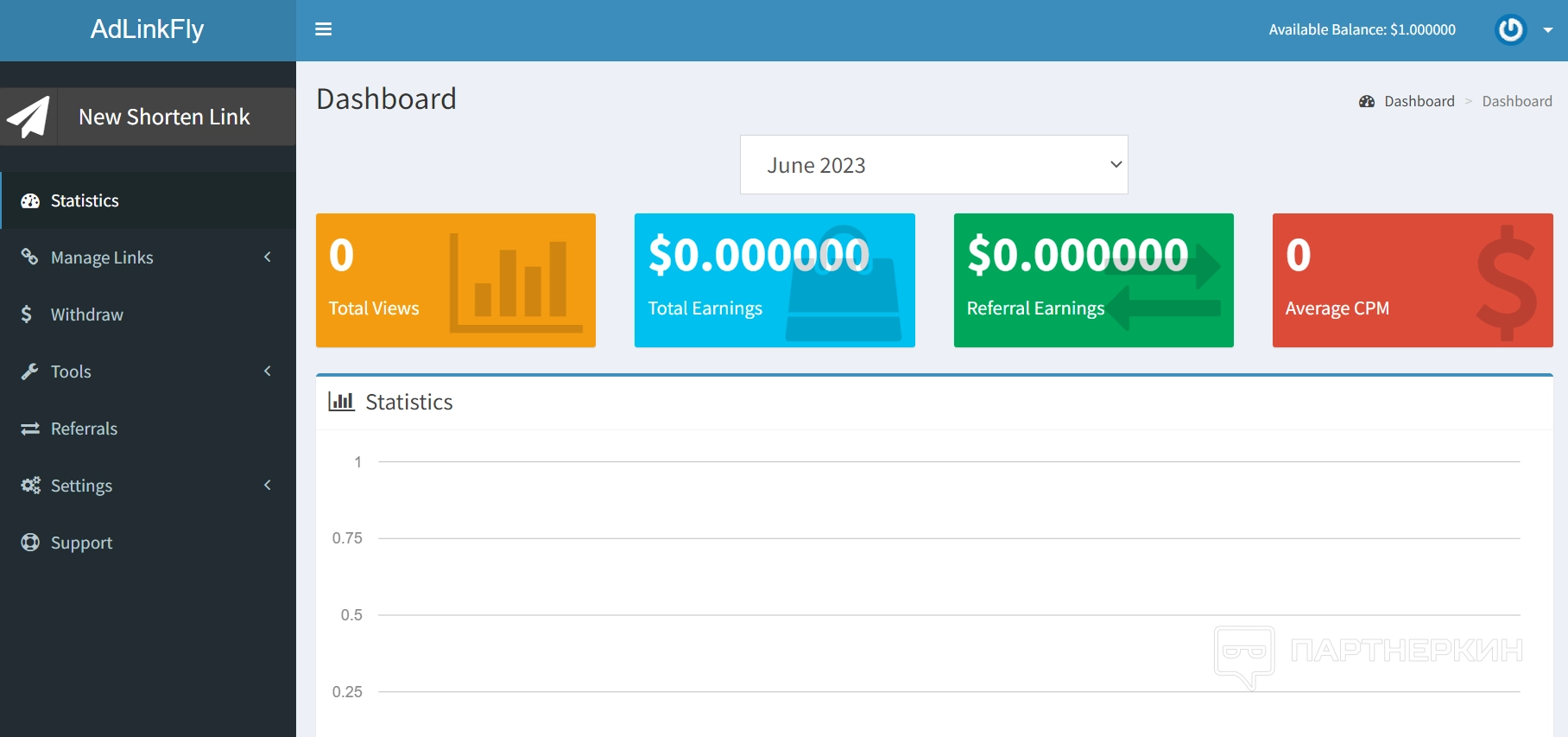Click the bar chart graphic in Total Views card

pos(515,283)
